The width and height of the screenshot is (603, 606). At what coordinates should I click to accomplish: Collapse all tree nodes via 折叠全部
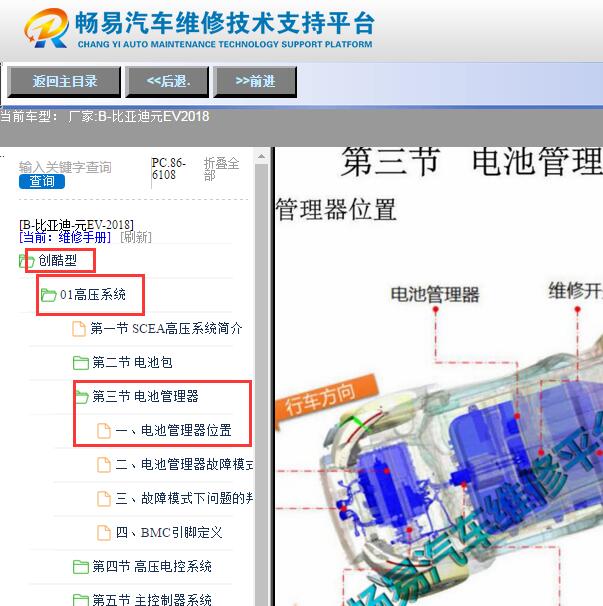coord(221,169)
